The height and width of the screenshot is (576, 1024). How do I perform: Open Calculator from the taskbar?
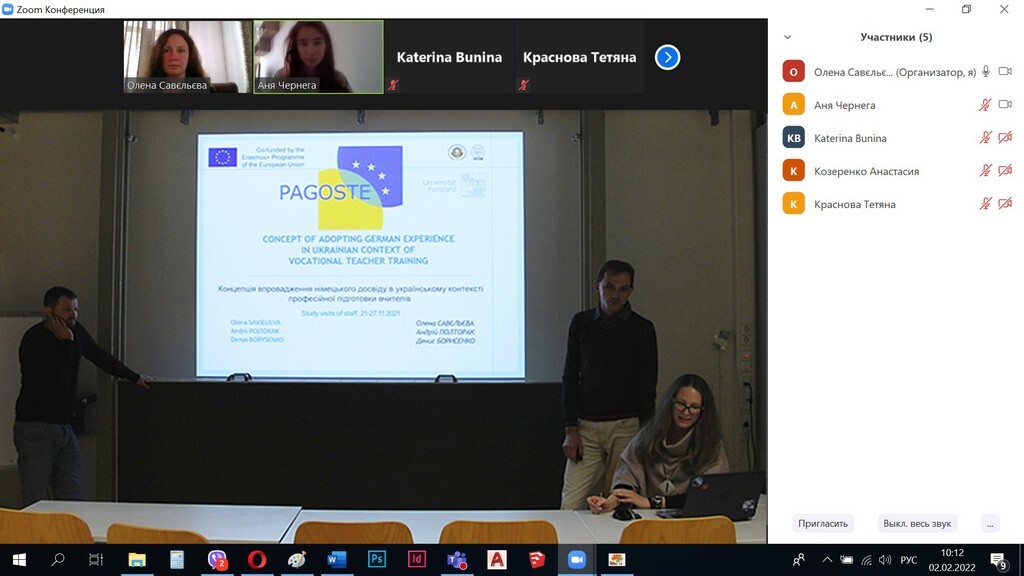(x=177, y=560)
